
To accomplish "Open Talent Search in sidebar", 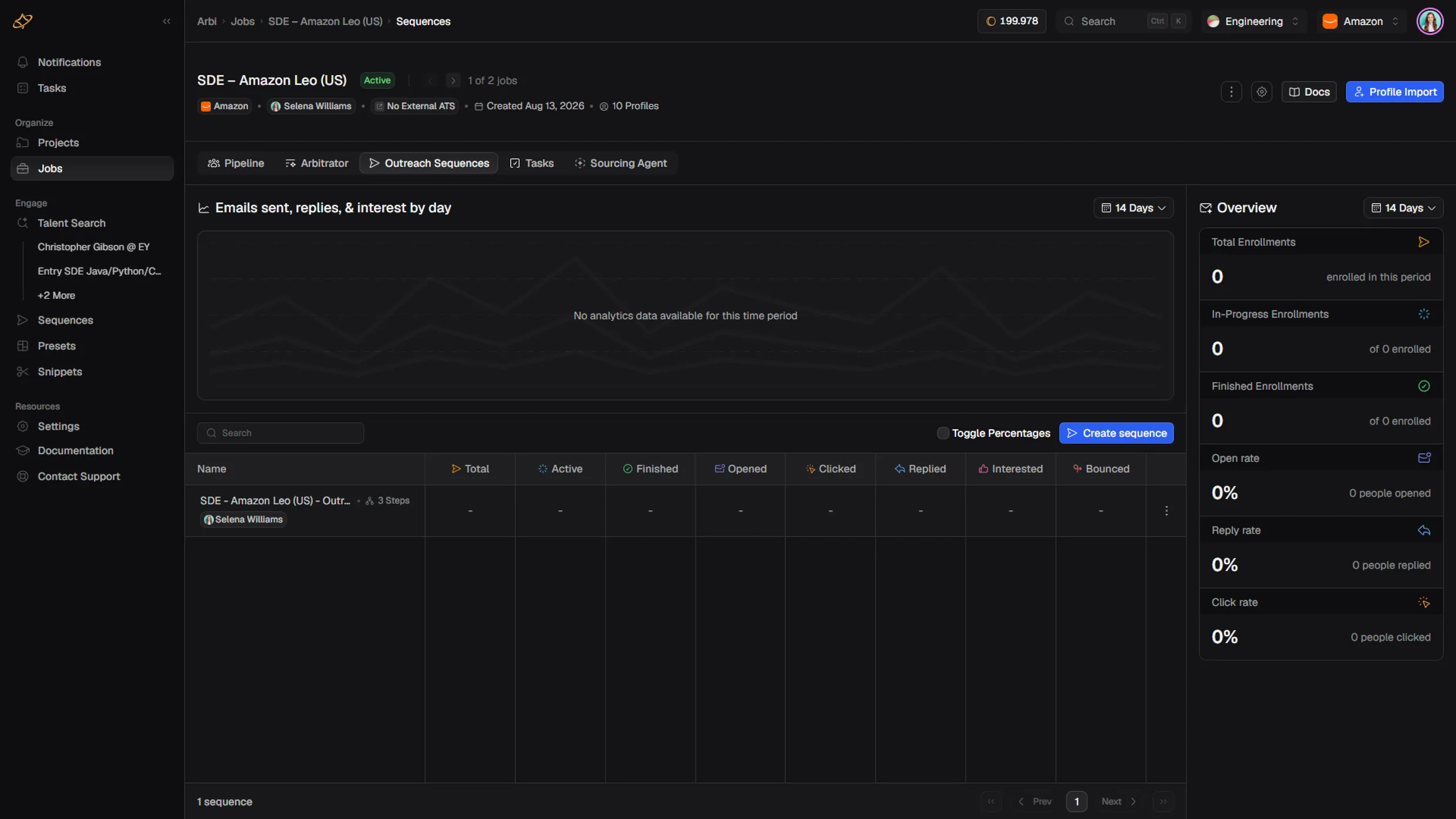I will tap(92, 223).
